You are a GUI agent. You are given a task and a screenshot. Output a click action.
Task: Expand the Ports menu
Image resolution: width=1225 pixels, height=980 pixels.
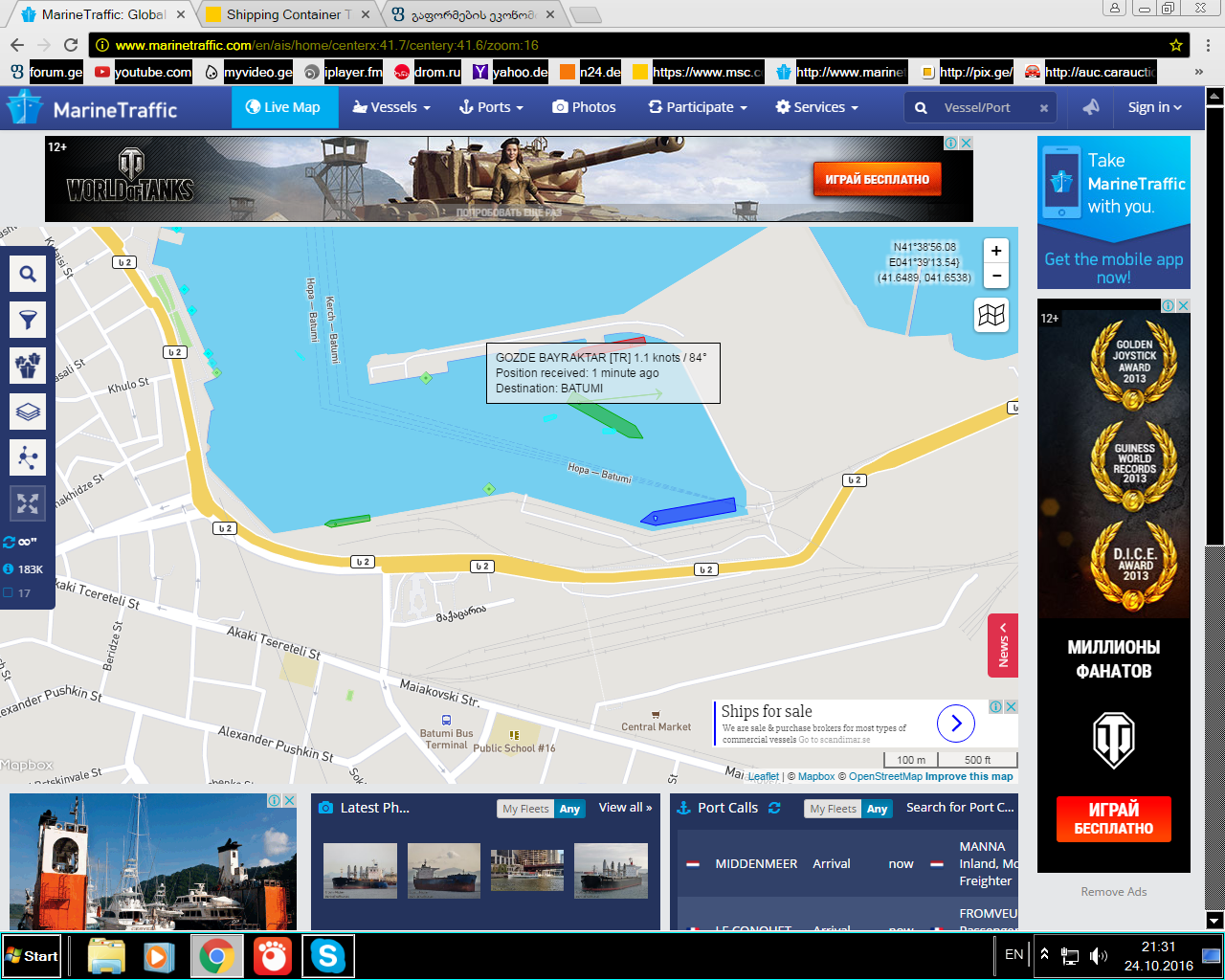point(491,107)
